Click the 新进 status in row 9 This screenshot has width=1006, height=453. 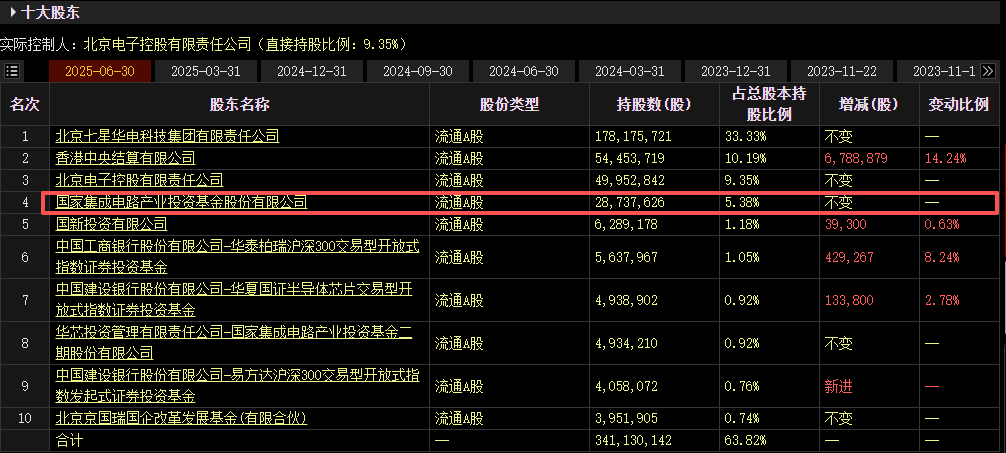(x=839, y=386)
